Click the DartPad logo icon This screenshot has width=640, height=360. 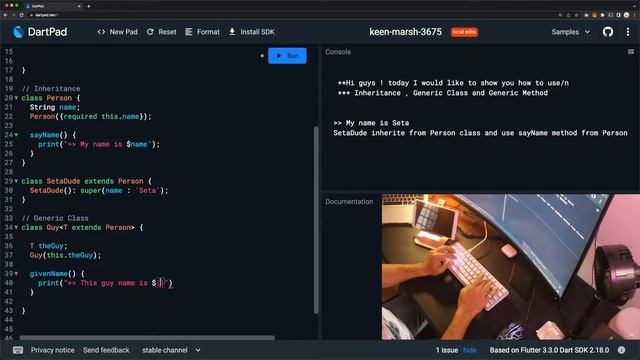18,32
